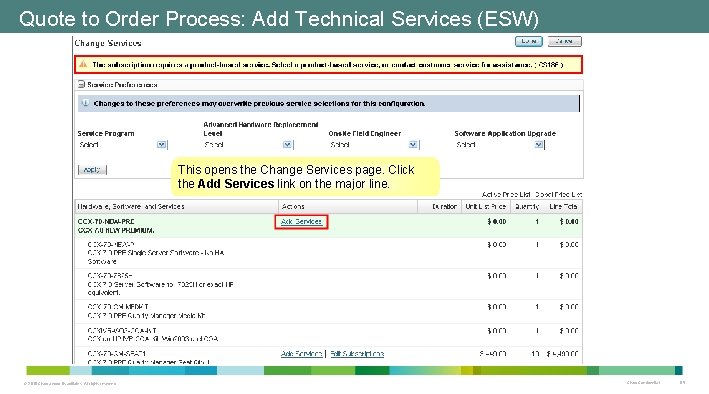Click Add Services link in CCX-70-QM-SEAT1 row
This screenshot has height=394, width=709.
(x=301, y=354)
